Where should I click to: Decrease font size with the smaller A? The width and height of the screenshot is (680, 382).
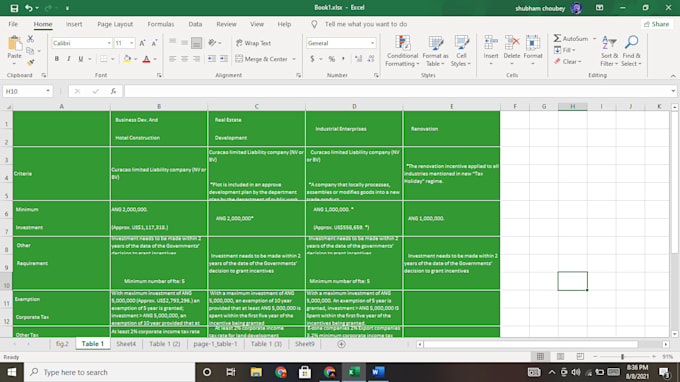(154, 43)
